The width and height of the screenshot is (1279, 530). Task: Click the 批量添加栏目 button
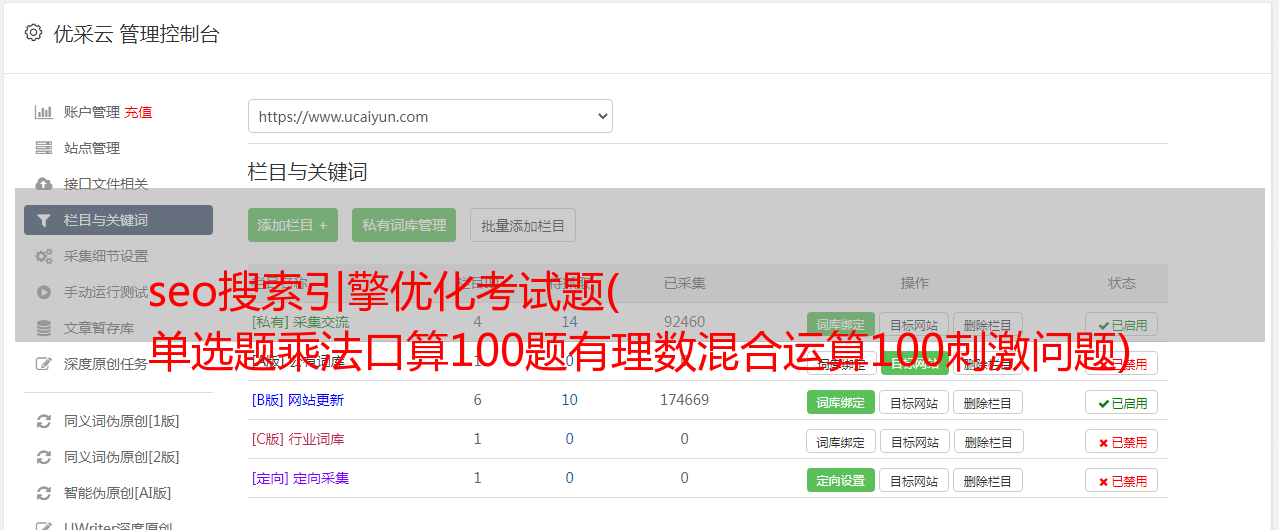tap(523, 225)
